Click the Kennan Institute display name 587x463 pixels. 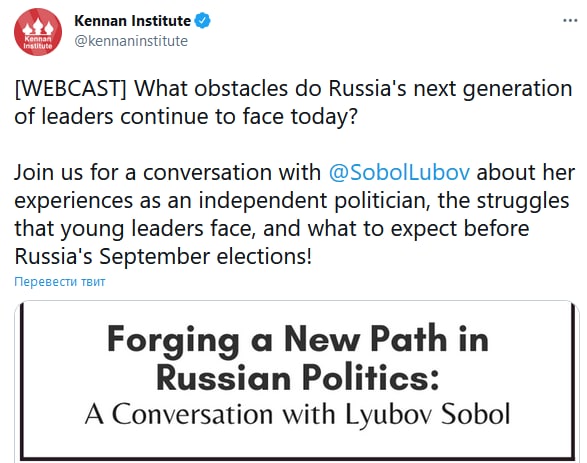[x=133, y=21]
